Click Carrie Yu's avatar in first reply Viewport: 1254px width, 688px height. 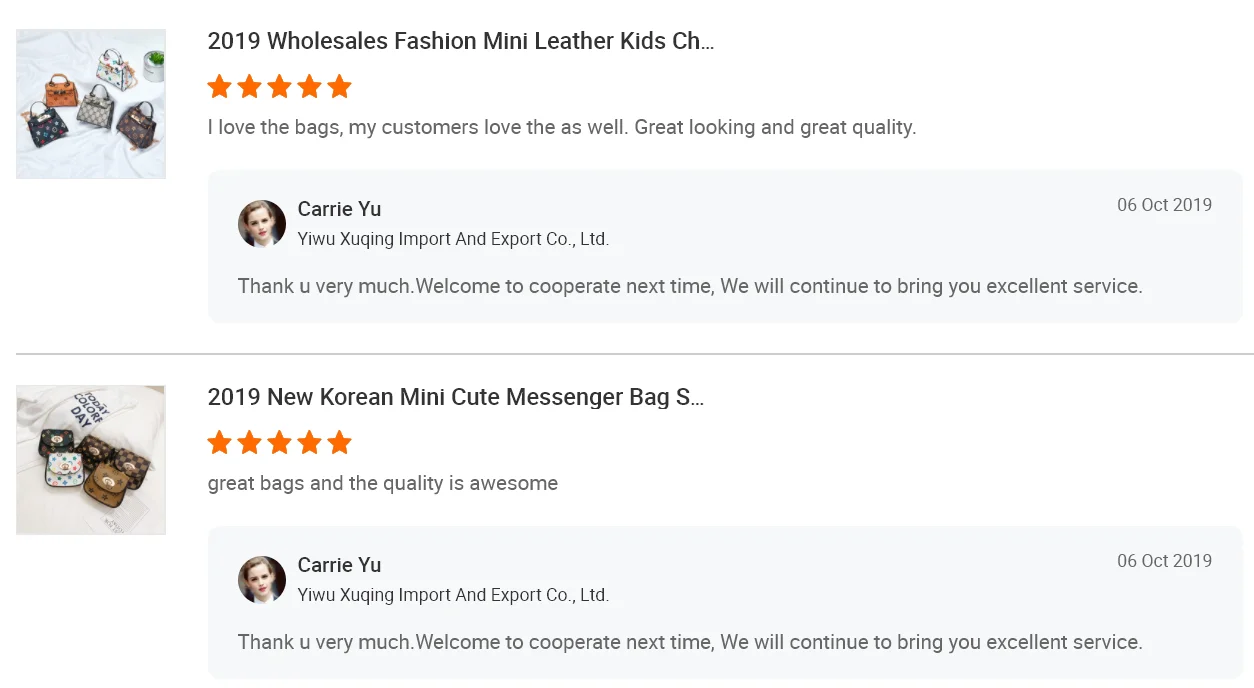(262, 224)
